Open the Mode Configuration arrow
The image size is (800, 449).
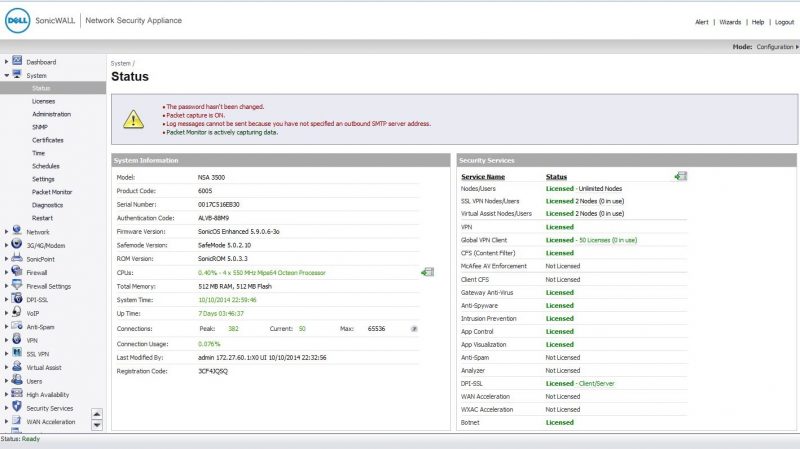[797, 47]
